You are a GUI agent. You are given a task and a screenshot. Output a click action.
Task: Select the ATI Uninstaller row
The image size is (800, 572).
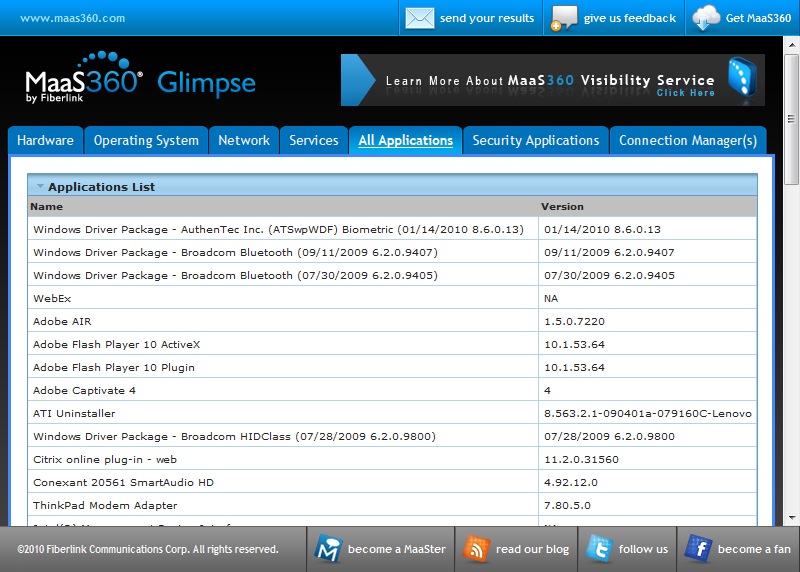(x=392, y=413)
